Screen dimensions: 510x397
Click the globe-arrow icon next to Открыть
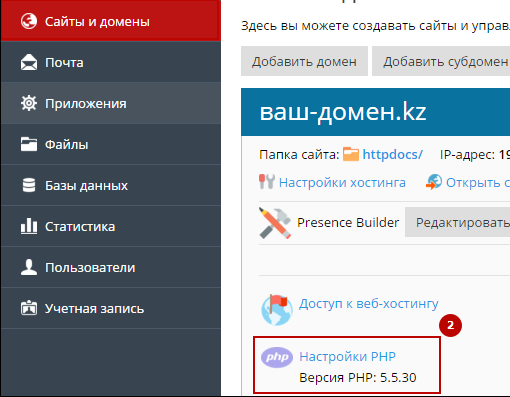point(434,182)
